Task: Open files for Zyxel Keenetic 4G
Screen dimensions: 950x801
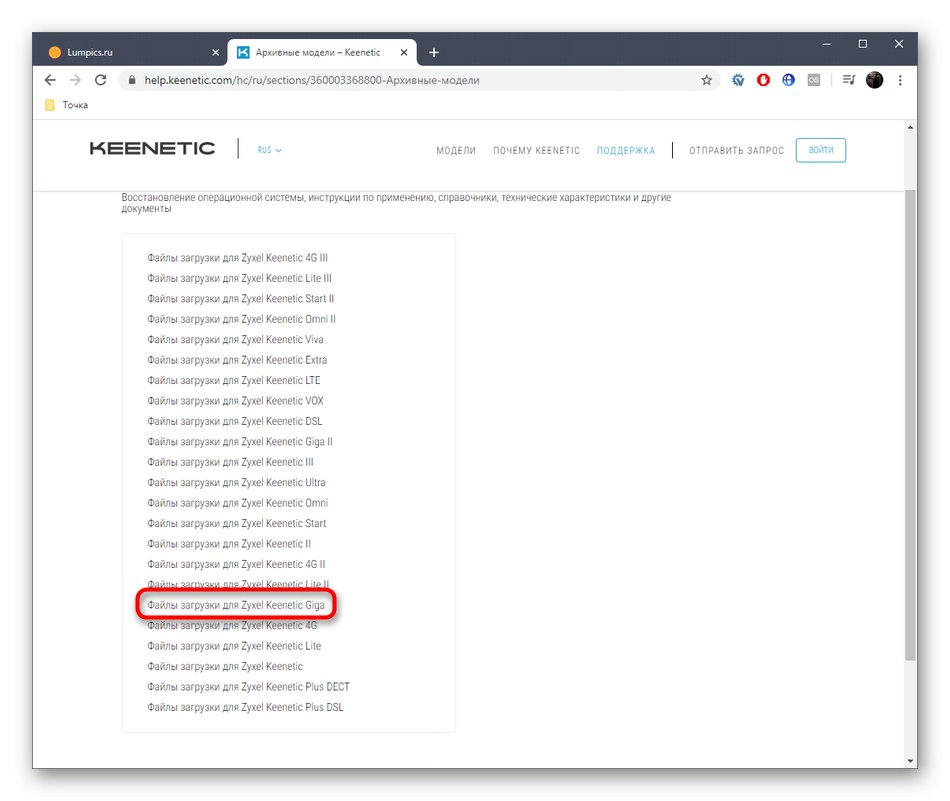Action: (x=232, y=625)
